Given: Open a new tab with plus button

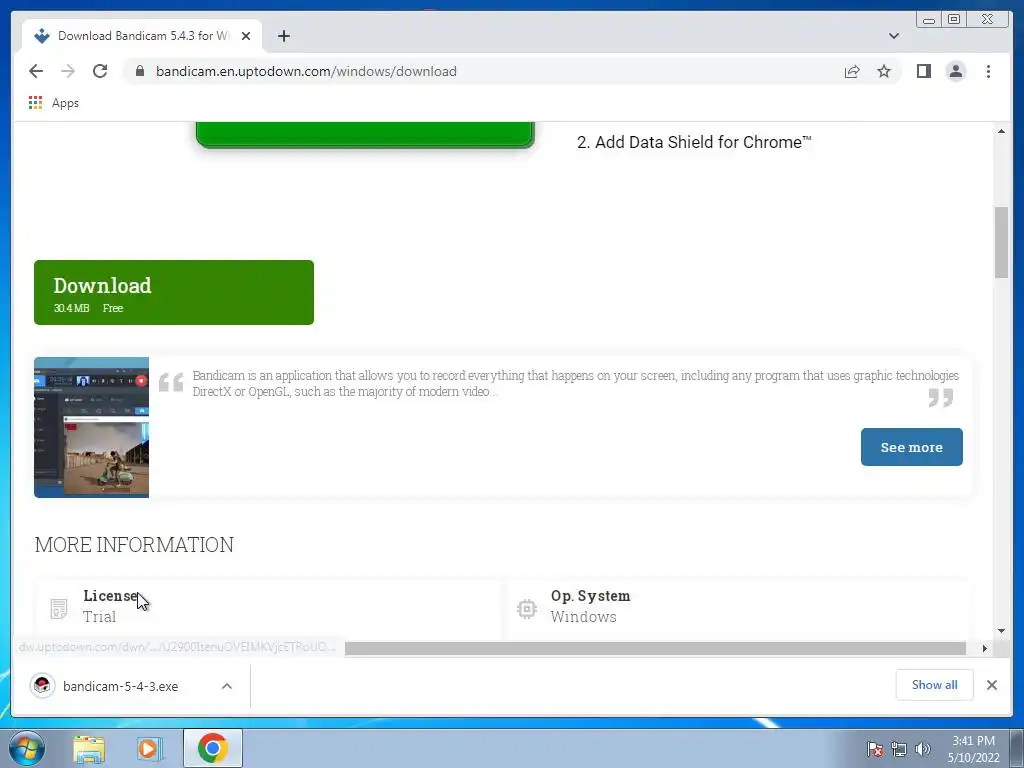Looking at the screenshot, I should pos(283,36).
